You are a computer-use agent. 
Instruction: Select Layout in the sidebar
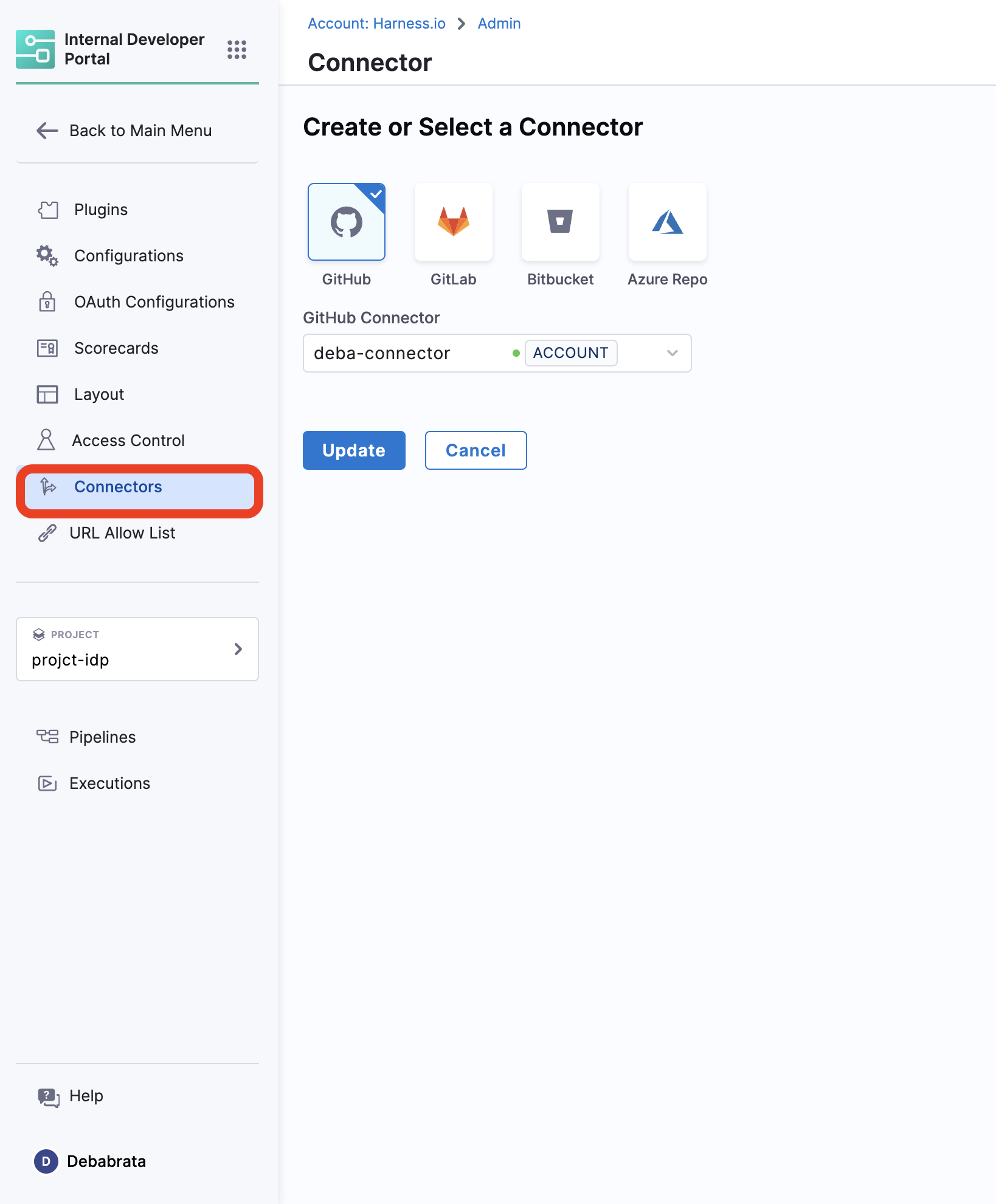pos(99,394)
